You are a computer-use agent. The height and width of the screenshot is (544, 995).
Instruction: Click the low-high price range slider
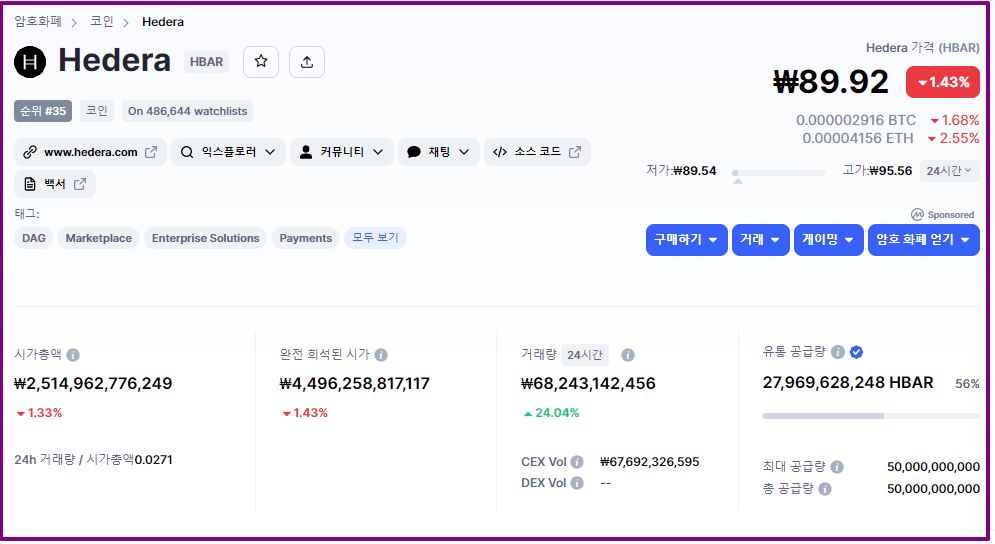(x=779, y=173)
